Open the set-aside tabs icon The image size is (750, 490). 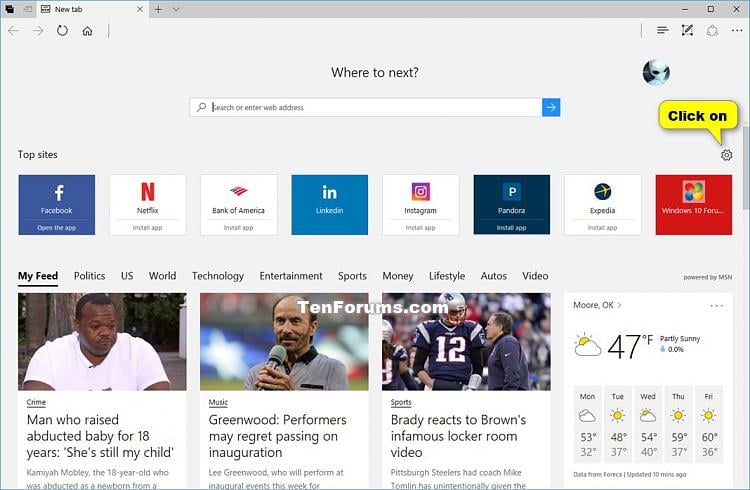click(x=28, y=9)
